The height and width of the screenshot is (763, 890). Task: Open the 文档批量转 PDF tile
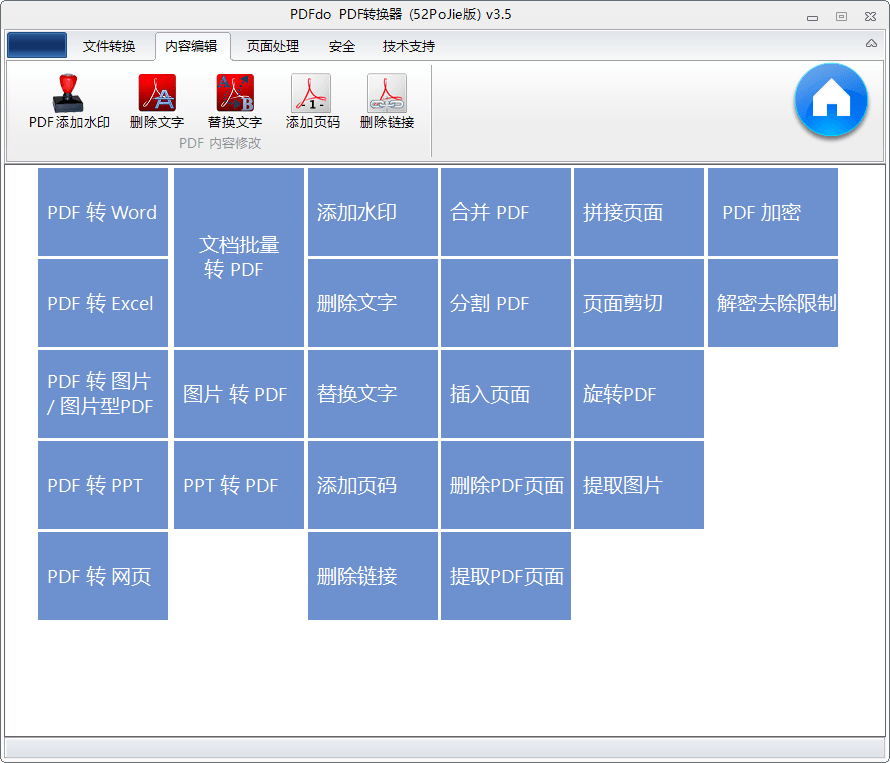[239, 257]
